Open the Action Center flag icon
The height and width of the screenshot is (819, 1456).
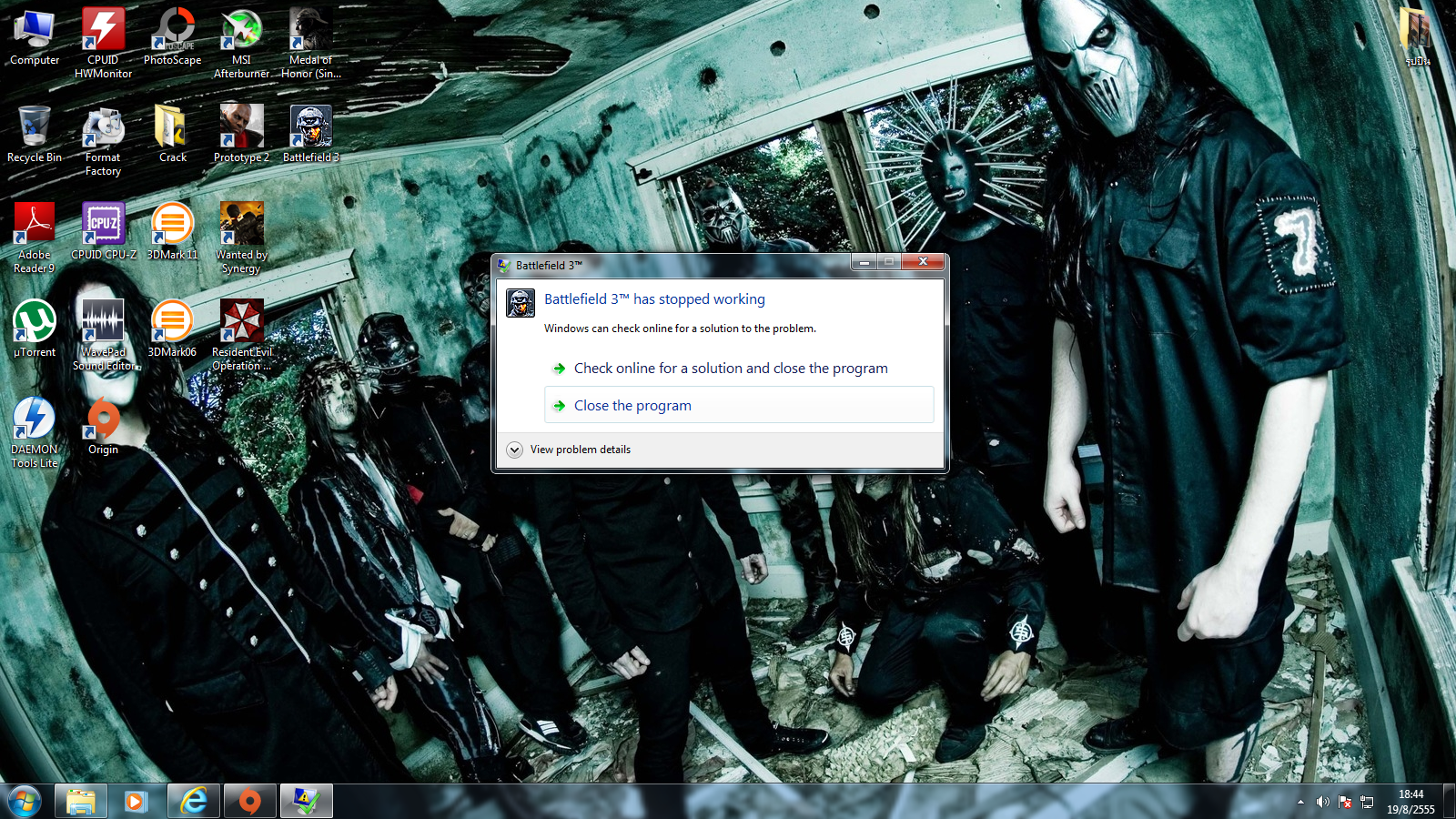tap(1344, 802)
